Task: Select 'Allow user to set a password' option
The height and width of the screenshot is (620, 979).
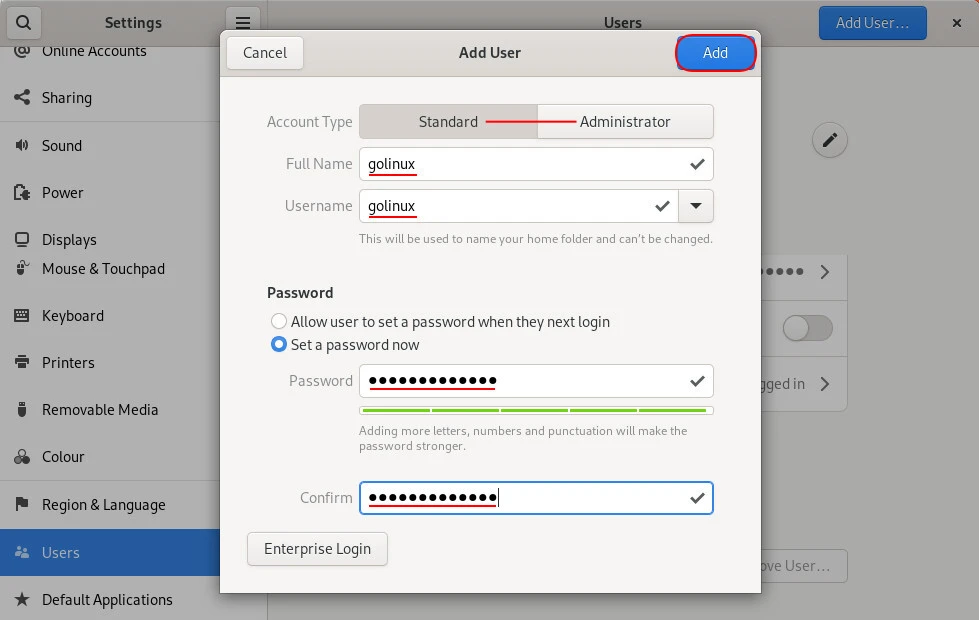Action: pyautogui.click(x=279, y=322)
